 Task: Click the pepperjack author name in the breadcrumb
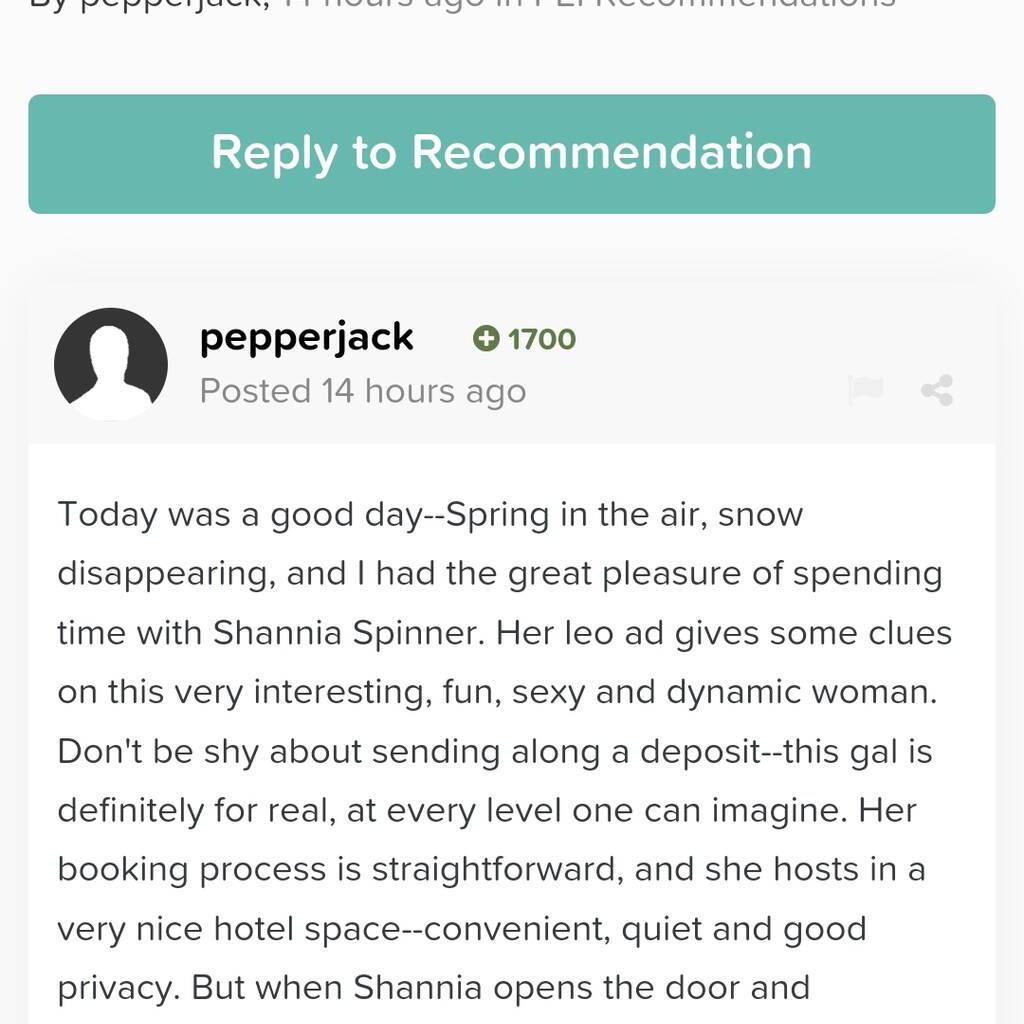click(x=170, y=5)
